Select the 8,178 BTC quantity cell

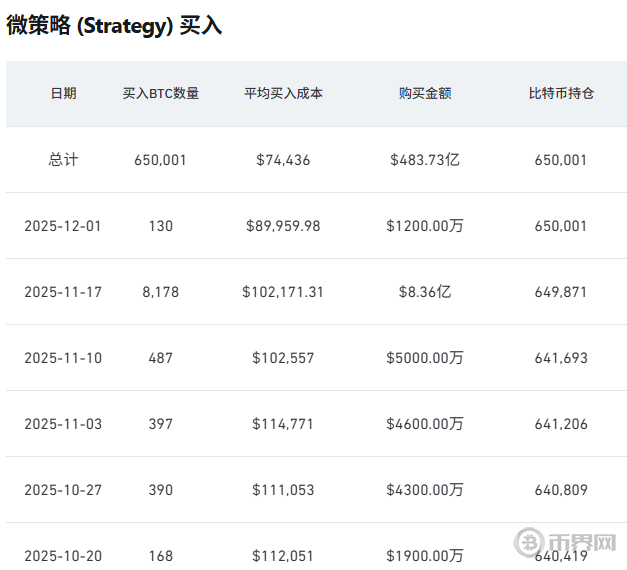[160, 292]
